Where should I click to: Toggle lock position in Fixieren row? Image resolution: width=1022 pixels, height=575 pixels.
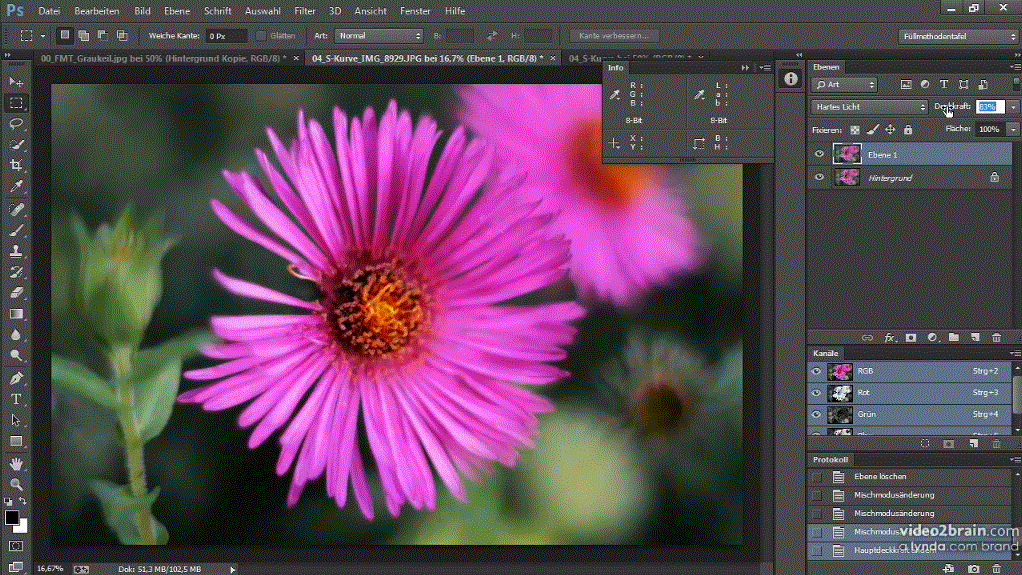(890, 130)
